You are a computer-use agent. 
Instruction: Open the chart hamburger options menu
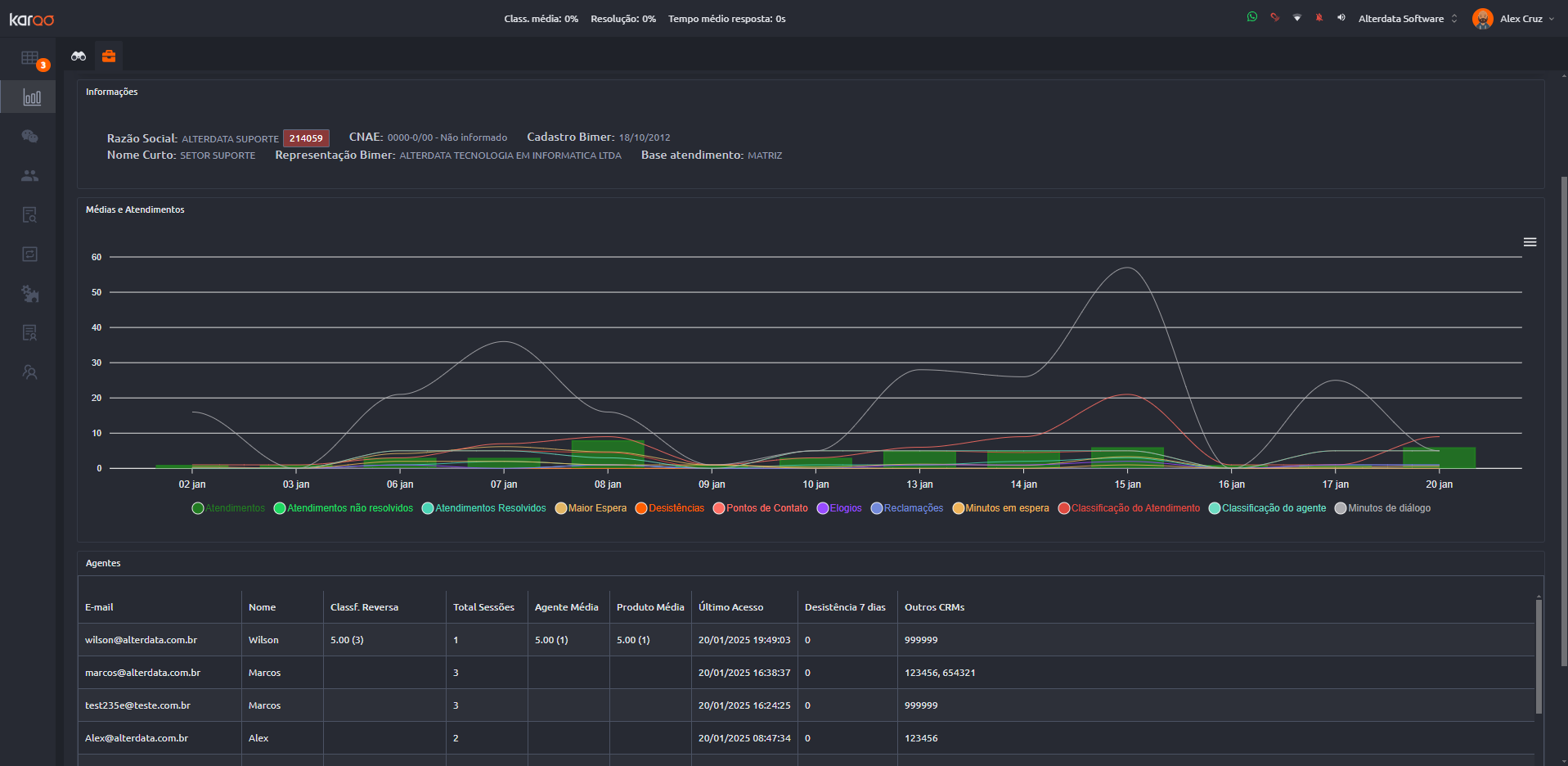click(1530, 242)
